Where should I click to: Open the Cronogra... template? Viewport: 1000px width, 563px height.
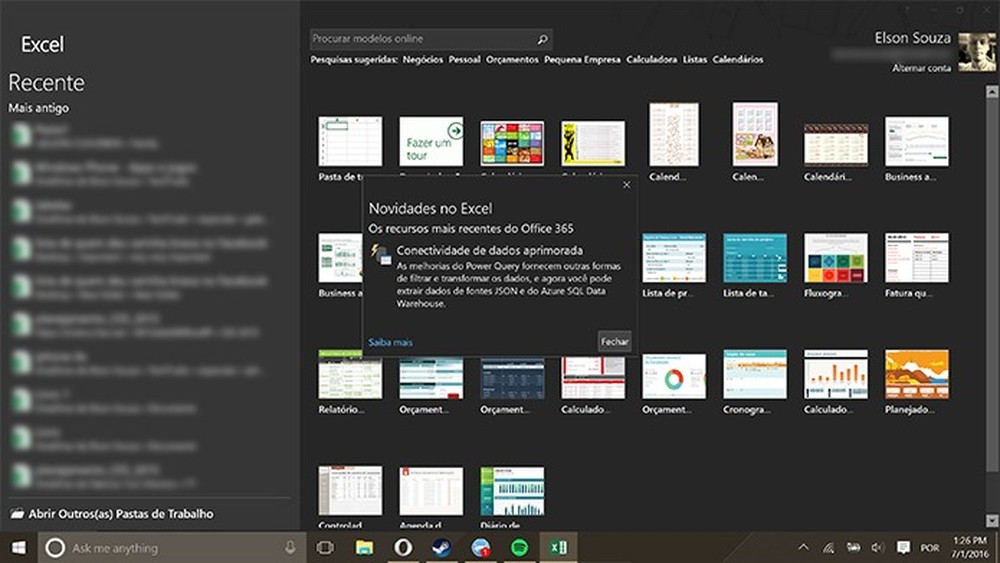pyautogui.click(x=755, y=374)
